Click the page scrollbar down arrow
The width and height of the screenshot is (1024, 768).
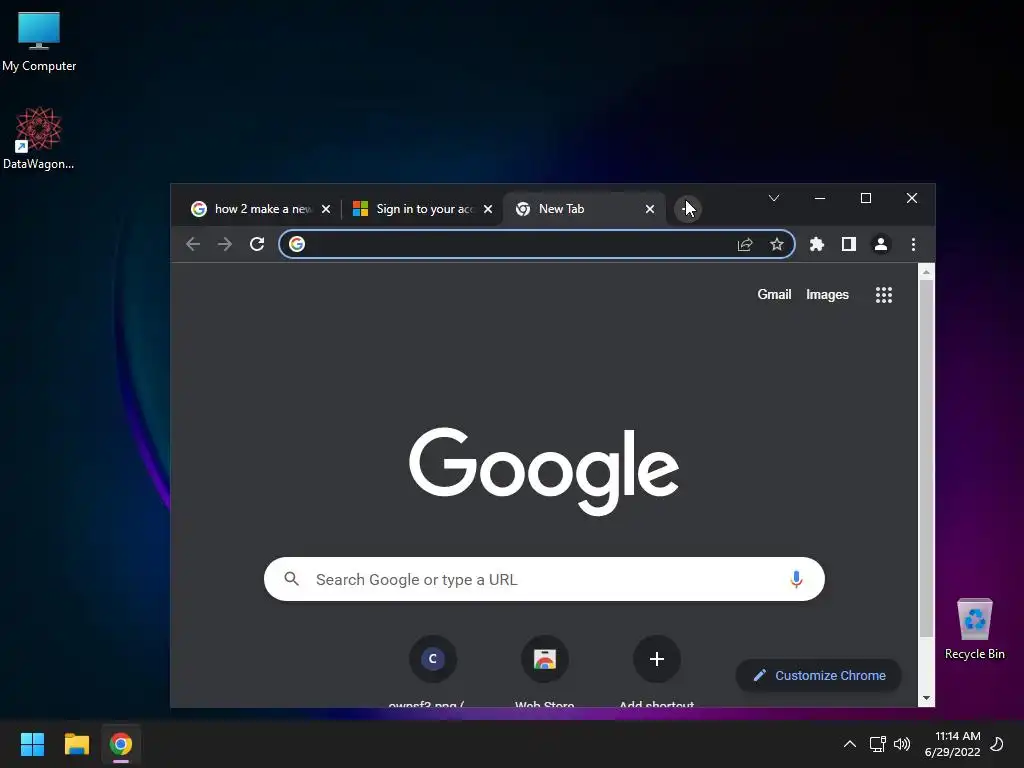[x=926, y=698]
